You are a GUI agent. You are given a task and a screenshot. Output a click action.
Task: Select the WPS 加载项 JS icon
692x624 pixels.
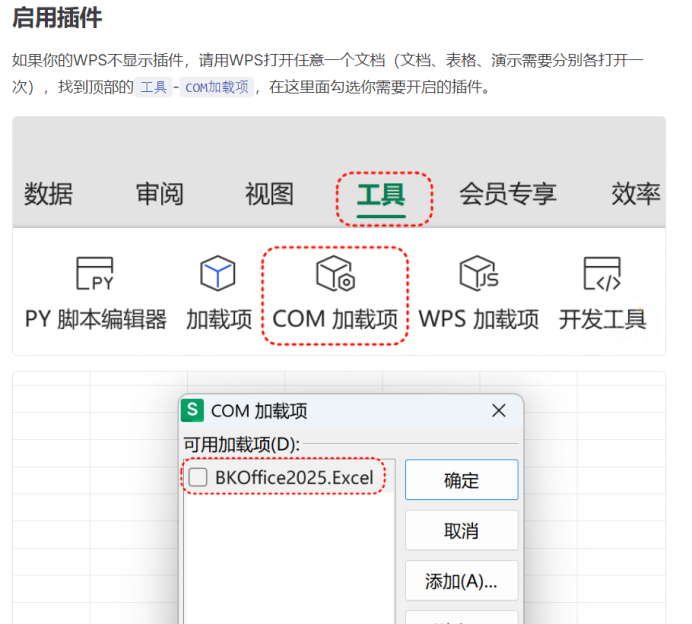click(478, 273)
